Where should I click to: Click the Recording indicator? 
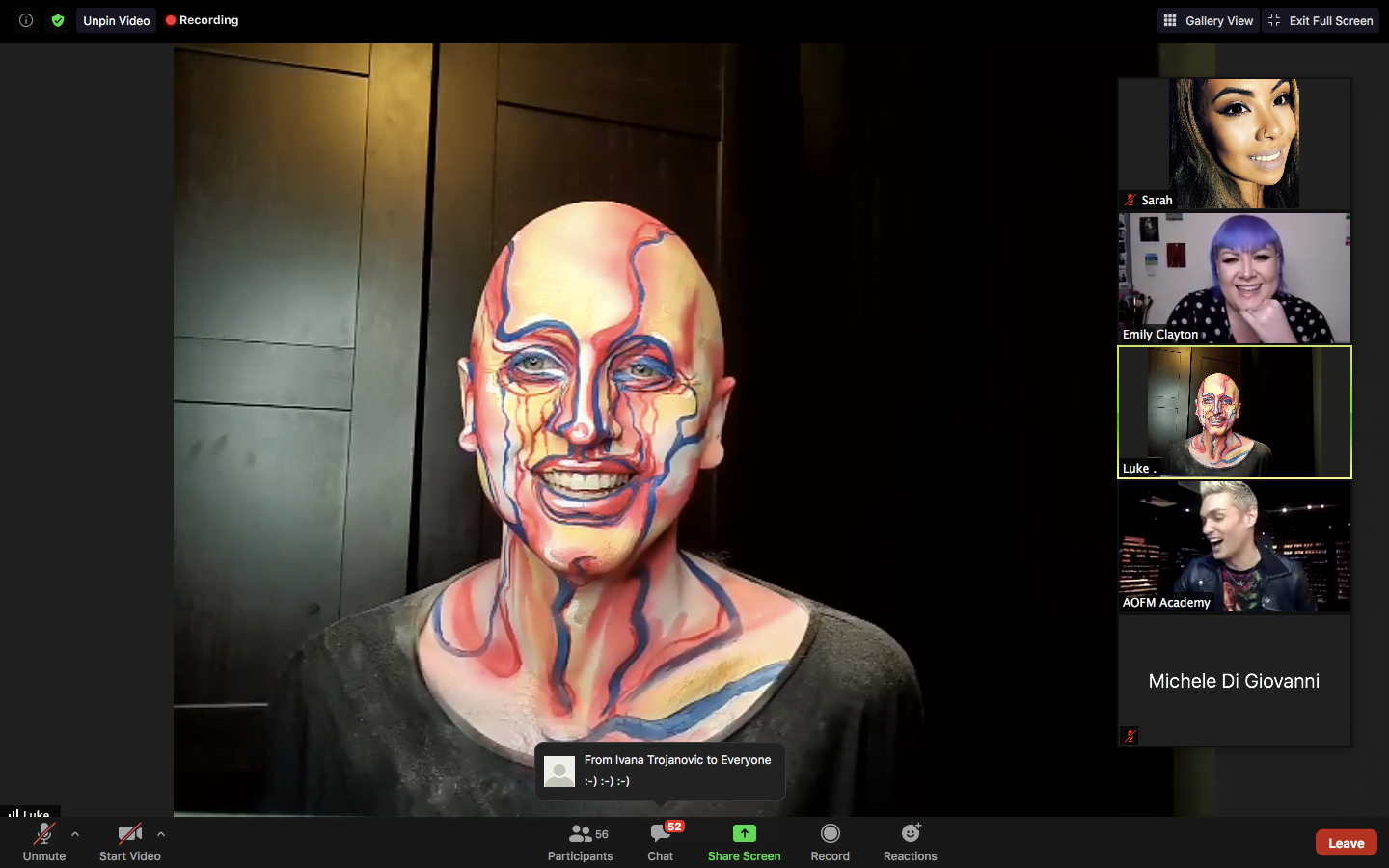203,20
